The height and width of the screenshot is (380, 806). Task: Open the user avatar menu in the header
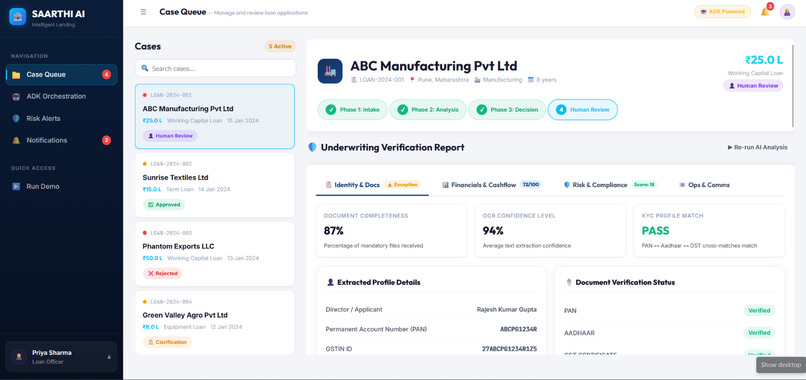(x=787, y=11)
